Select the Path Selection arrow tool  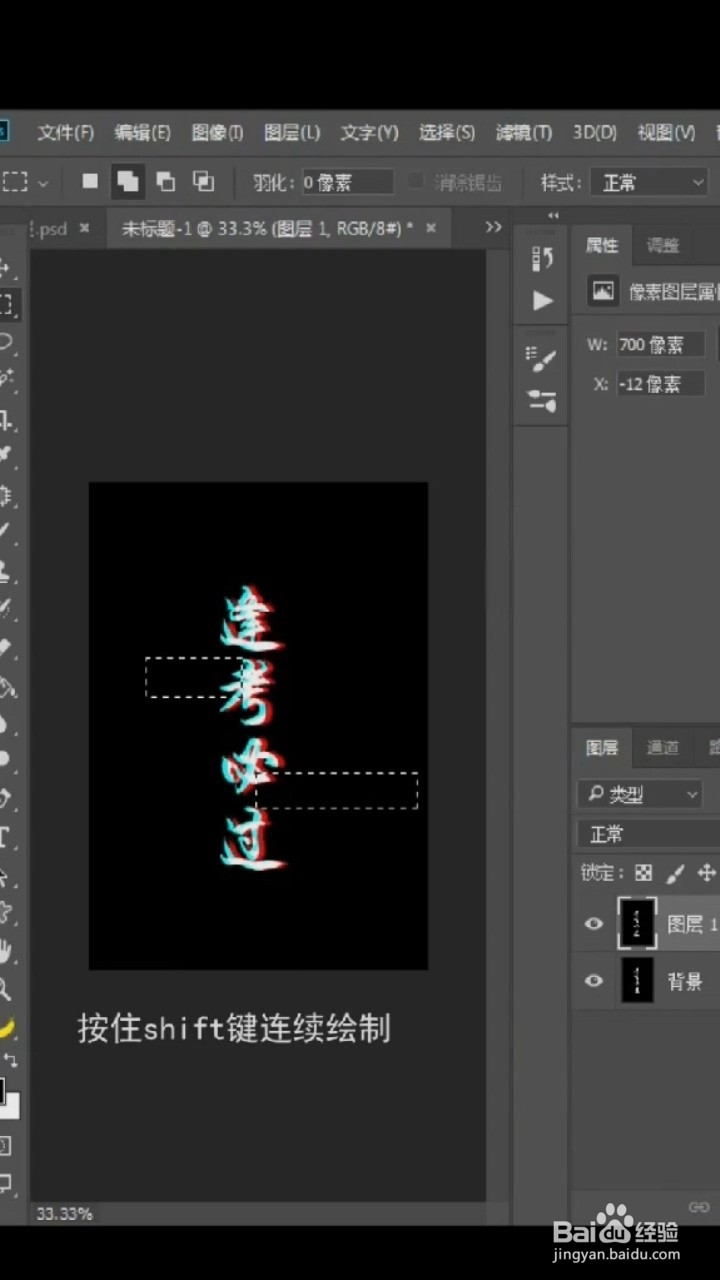(6, 876)
